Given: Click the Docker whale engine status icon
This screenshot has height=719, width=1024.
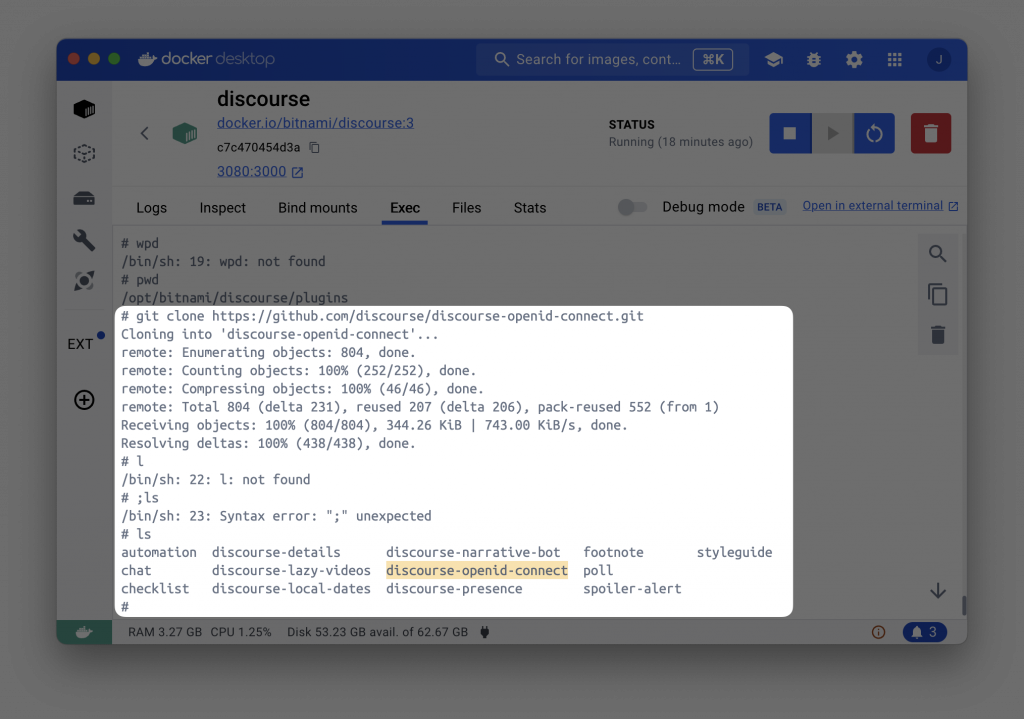Looking at the screenshot, I should click(x=84, y=632).
